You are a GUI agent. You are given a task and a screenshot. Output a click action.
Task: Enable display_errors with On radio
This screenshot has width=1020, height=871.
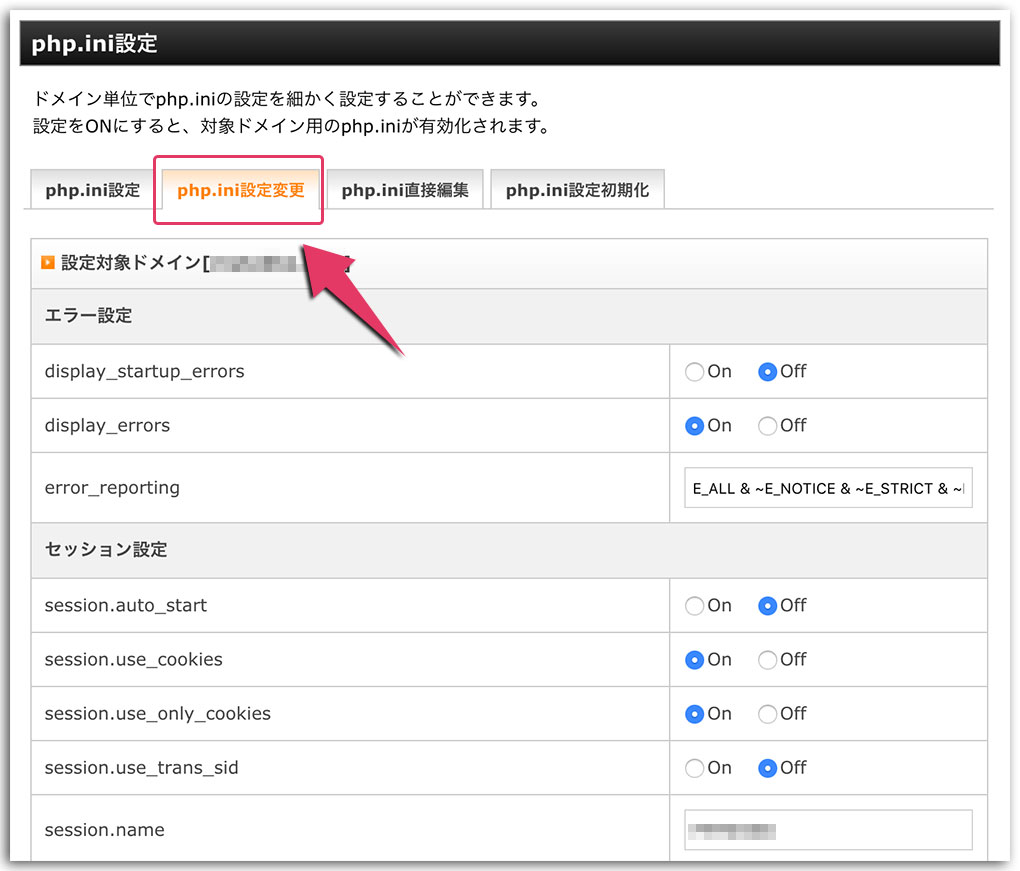[x=694, y=426]
